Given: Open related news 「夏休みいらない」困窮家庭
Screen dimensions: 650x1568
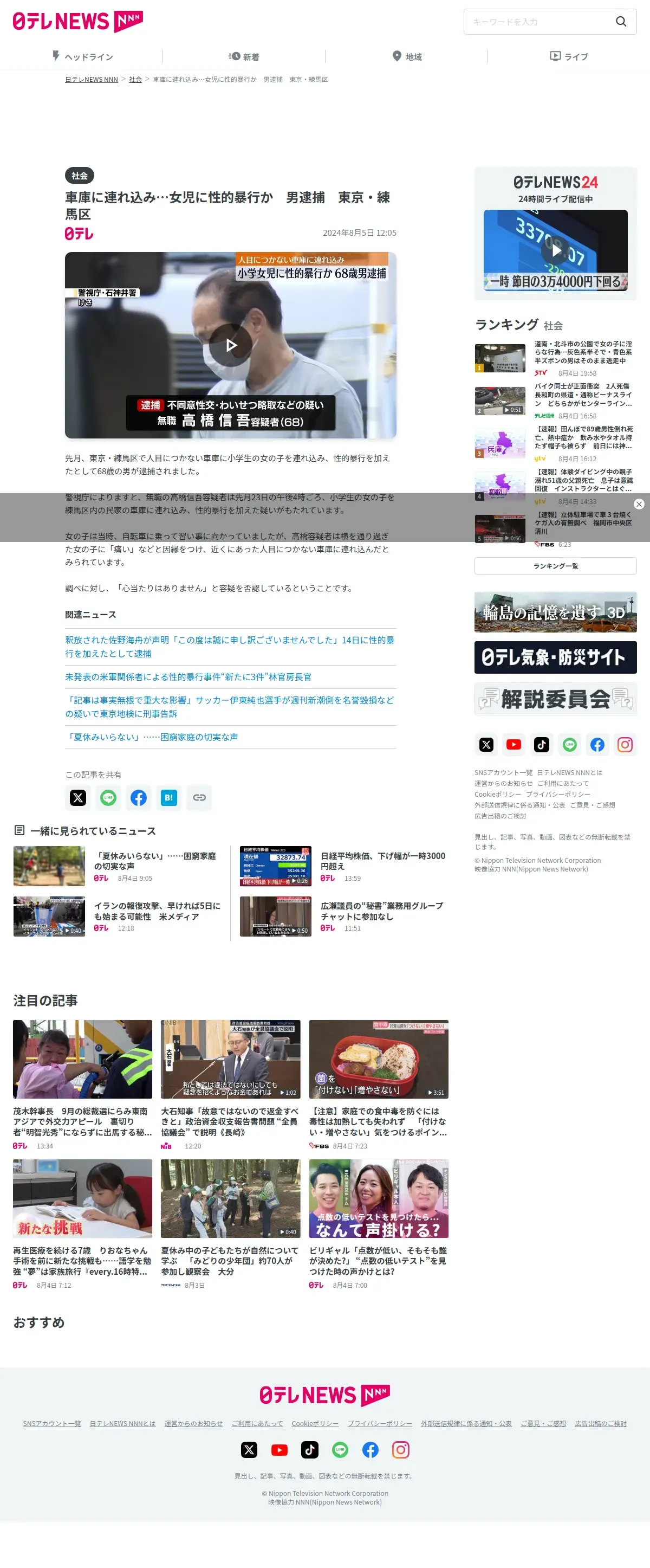Looking at the screenshot, I should pyautogui.click(x=152, y=737).
